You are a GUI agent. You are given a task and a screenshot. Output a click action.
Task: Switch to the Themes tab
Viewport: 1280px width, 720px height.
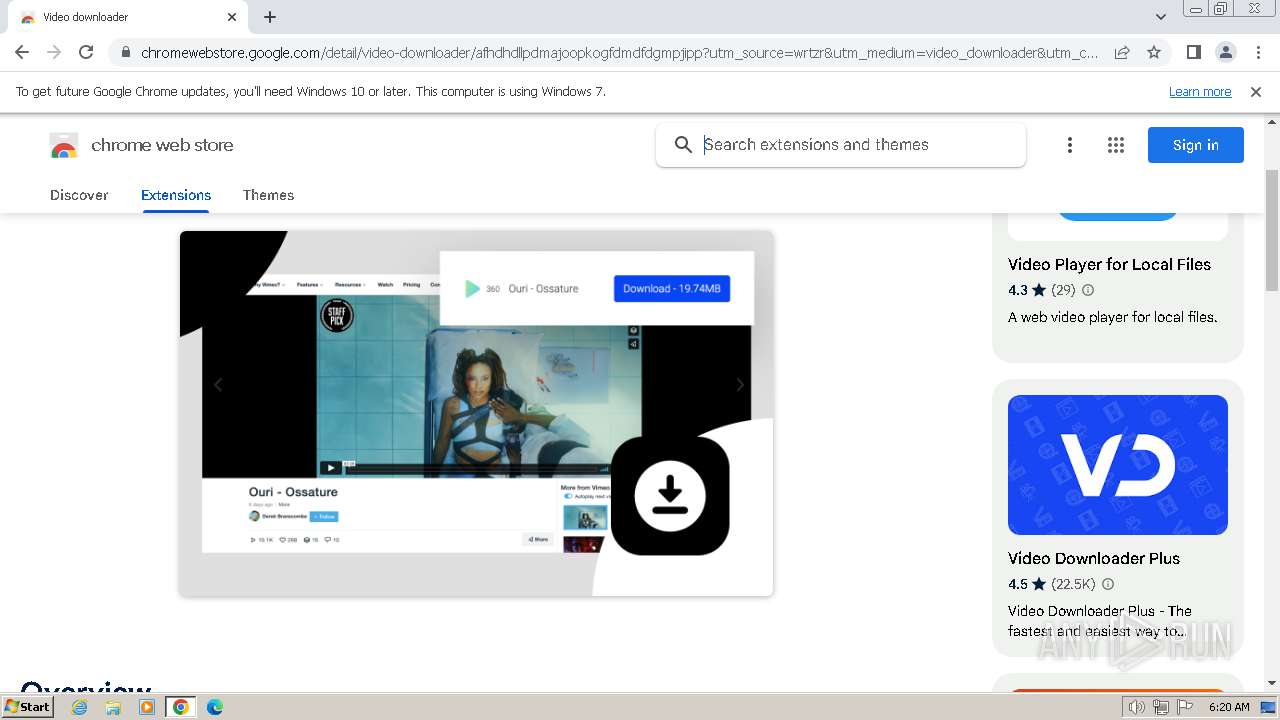coord(268,195)
